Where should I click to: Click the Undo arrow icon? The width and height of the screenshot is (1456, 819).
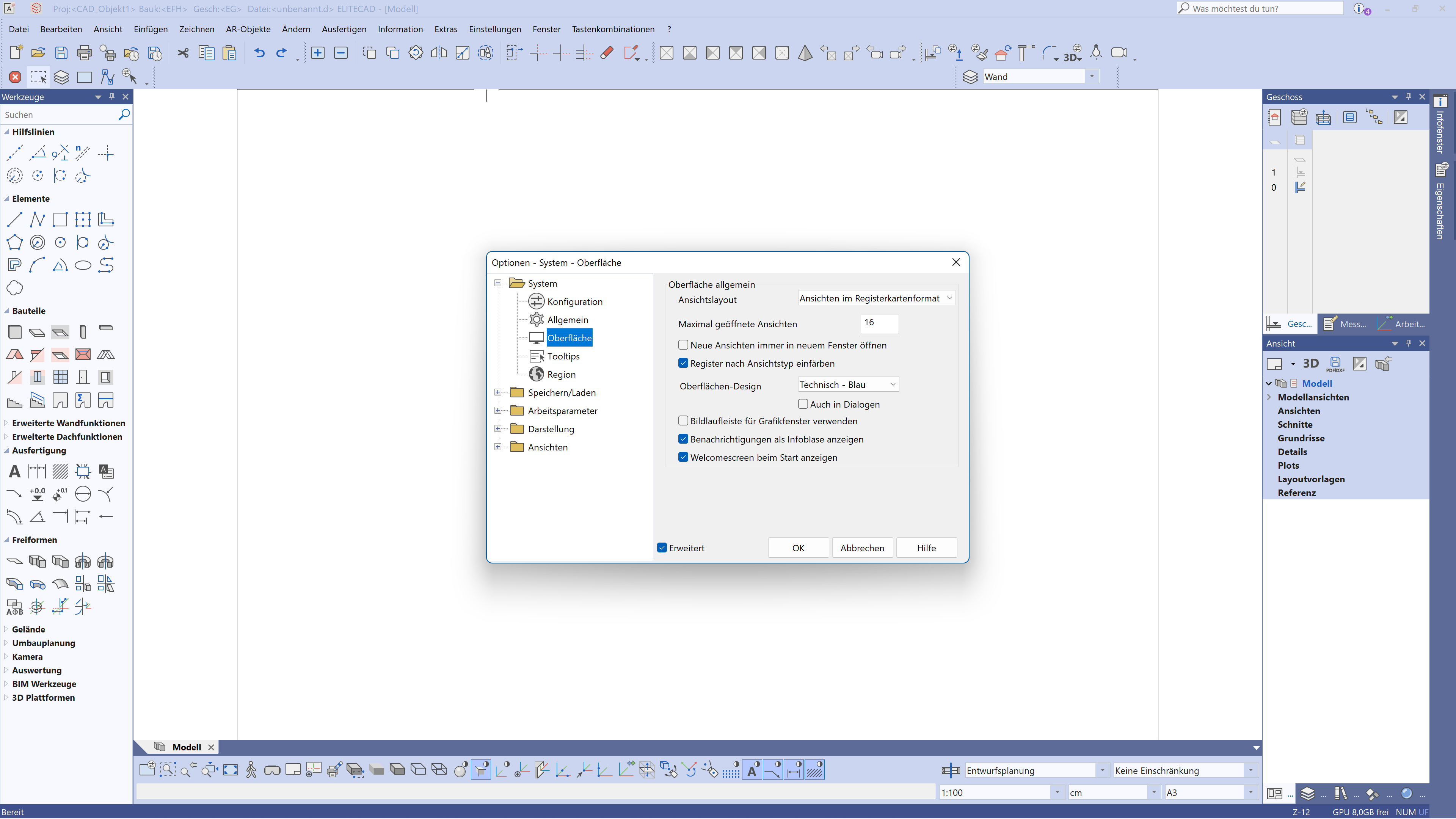(x=259, y=53)
